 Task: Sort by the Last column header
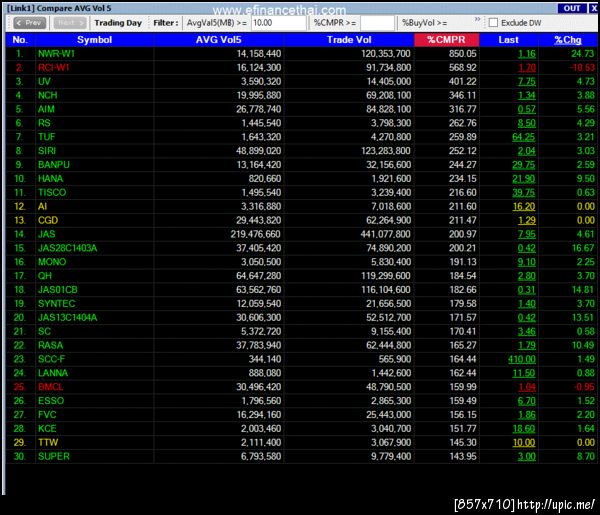(x=509, y=40)
